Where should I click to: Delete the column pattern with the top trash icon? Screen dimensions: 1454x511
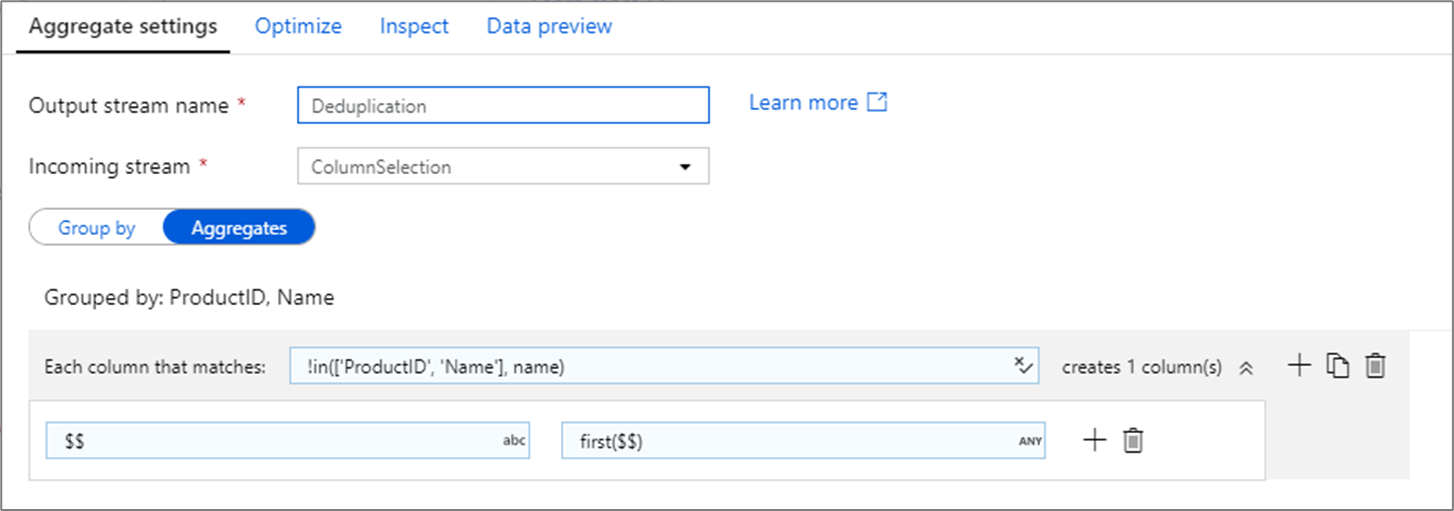pyautogui.click(x=1376, y=366)
